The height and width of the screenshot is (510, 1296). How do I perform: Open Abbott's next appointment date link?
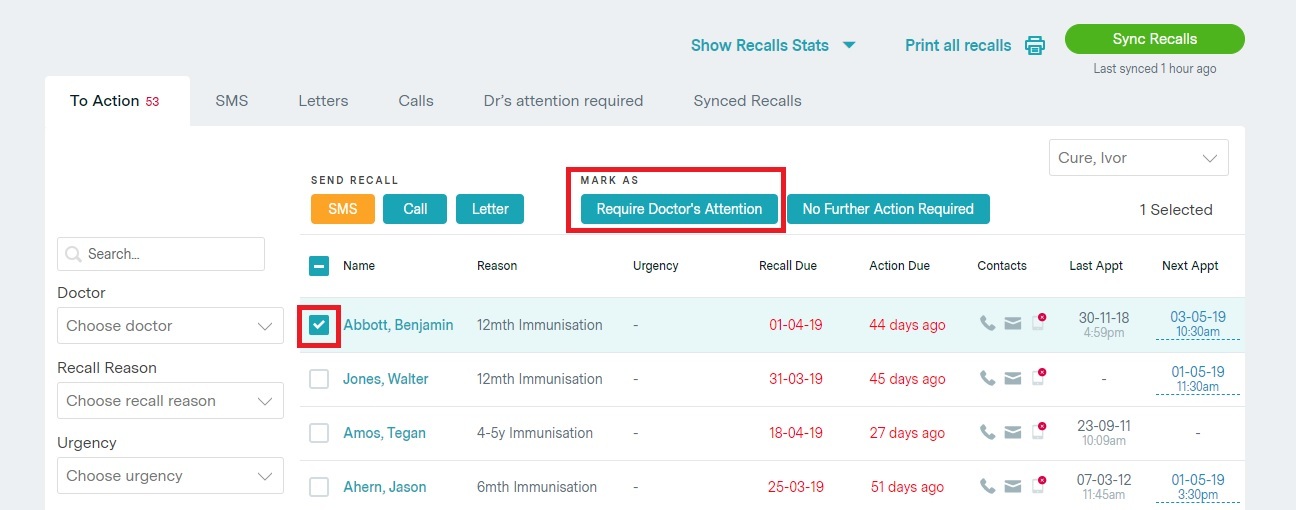pyautogui.click(x=1197, y=317)
